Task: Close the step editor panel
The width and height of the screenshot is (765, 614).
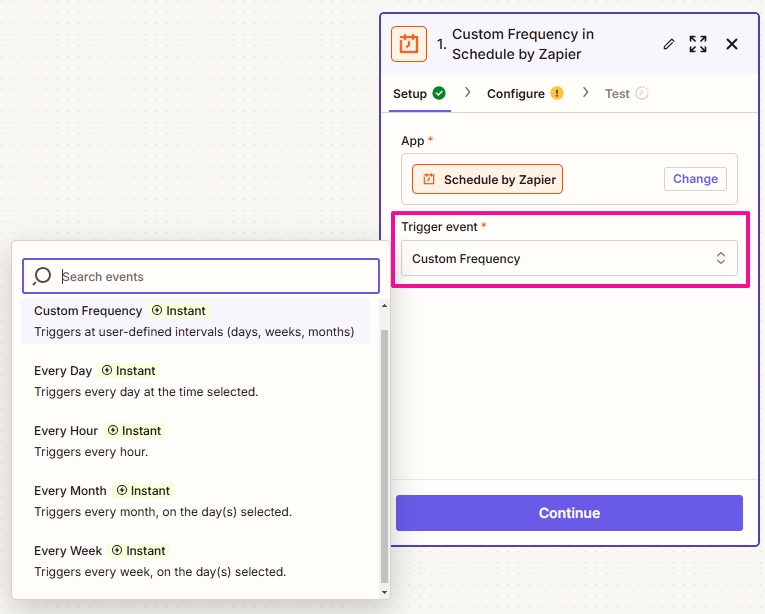Action: pyautogui.click(x=732, y=44)
